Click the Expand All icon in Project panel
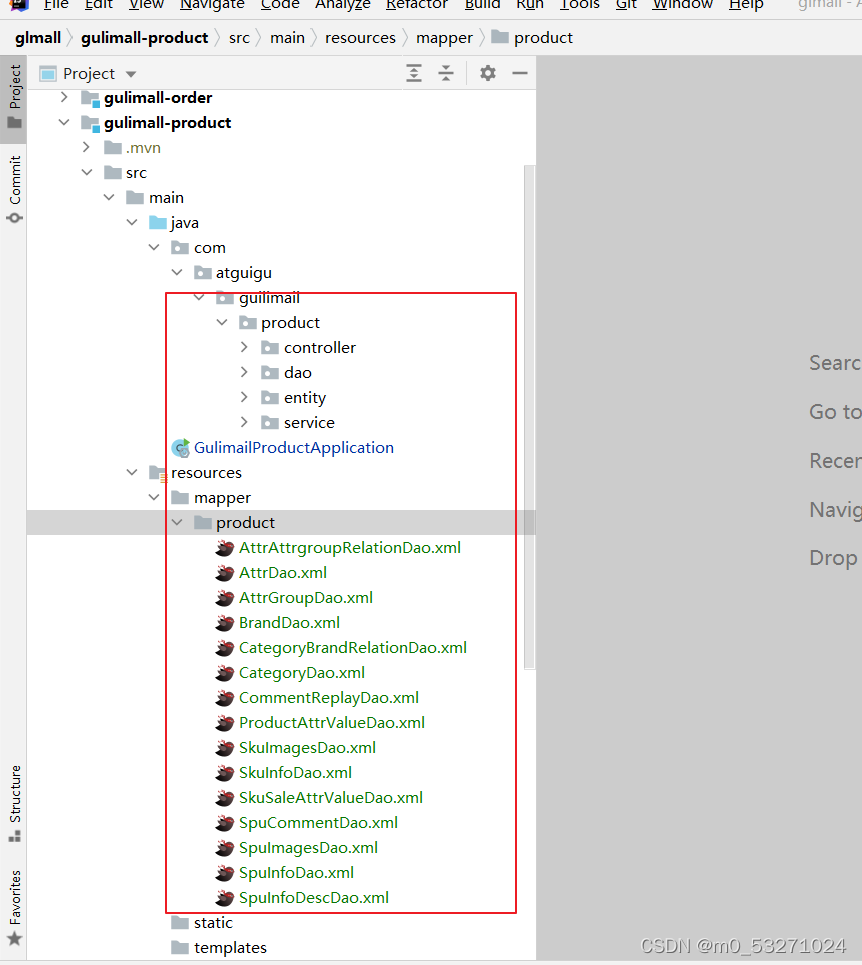 (x=414, y=73)
